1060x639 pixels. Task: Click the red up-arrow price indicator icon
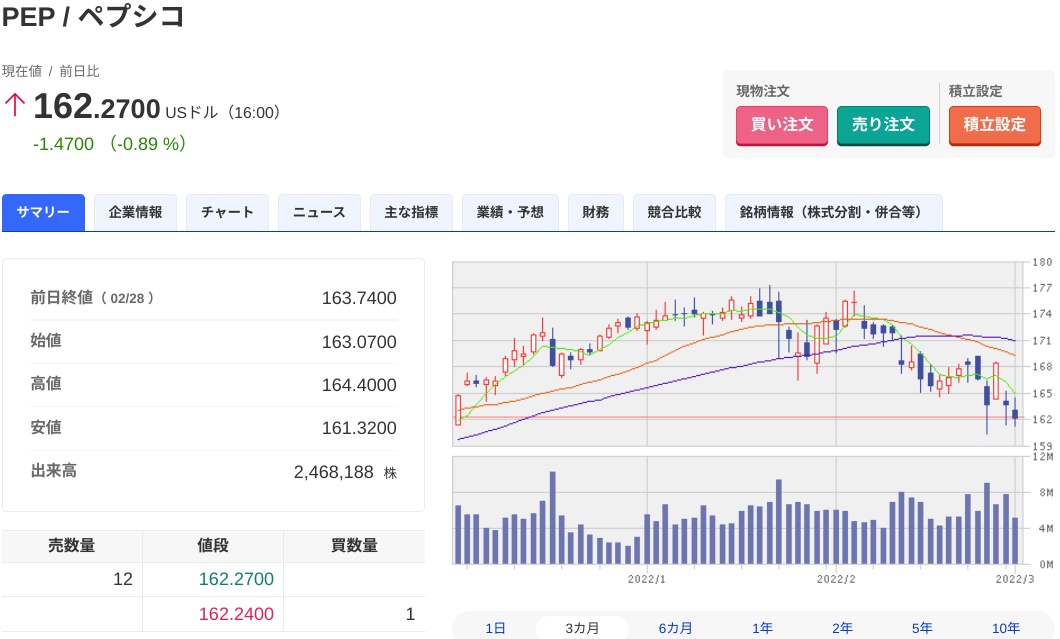tap(15, 105)
